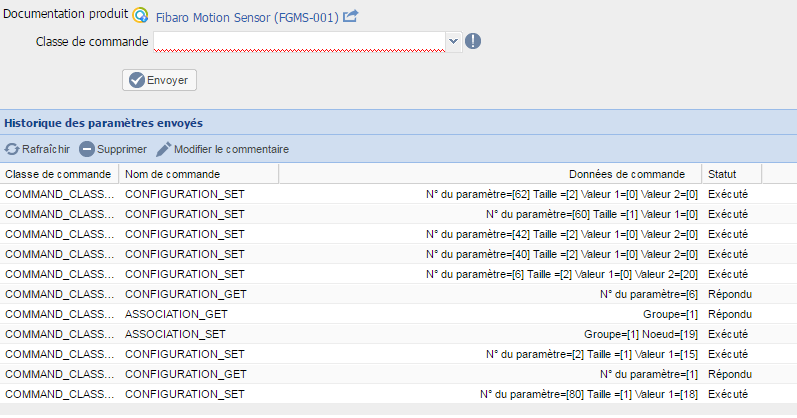Open Fibaro Motion Sensor (FGMS-001) link
This screenshot has width=797, height=418.
pos(247,17)
